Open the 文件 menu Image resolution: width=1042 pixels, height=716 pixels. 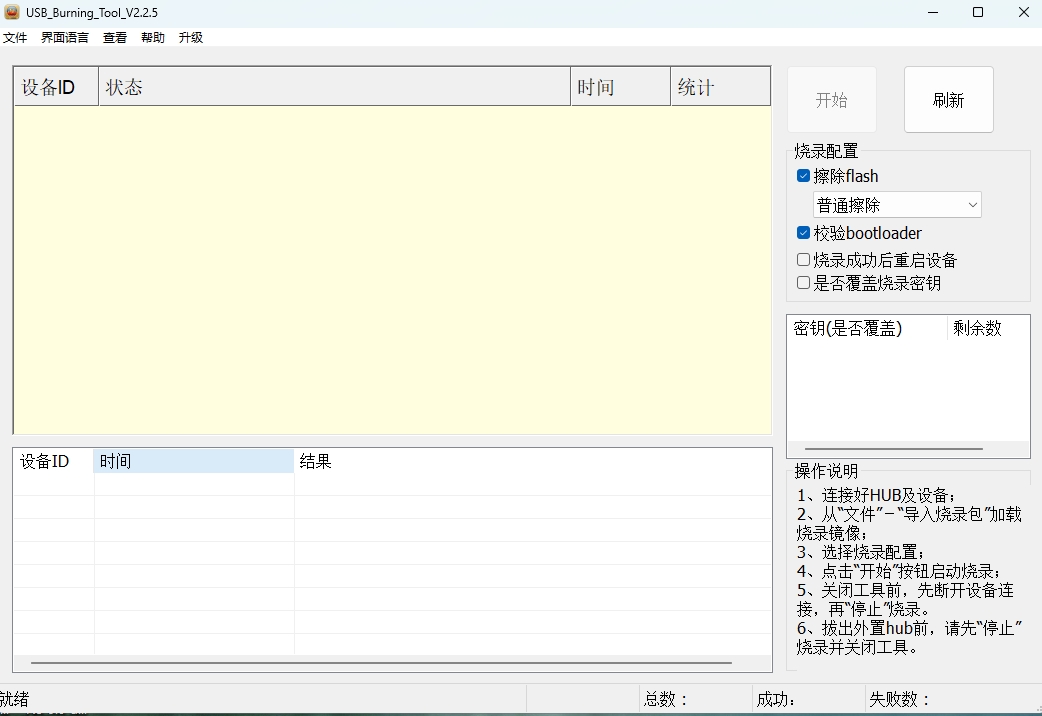pos(15,38)
